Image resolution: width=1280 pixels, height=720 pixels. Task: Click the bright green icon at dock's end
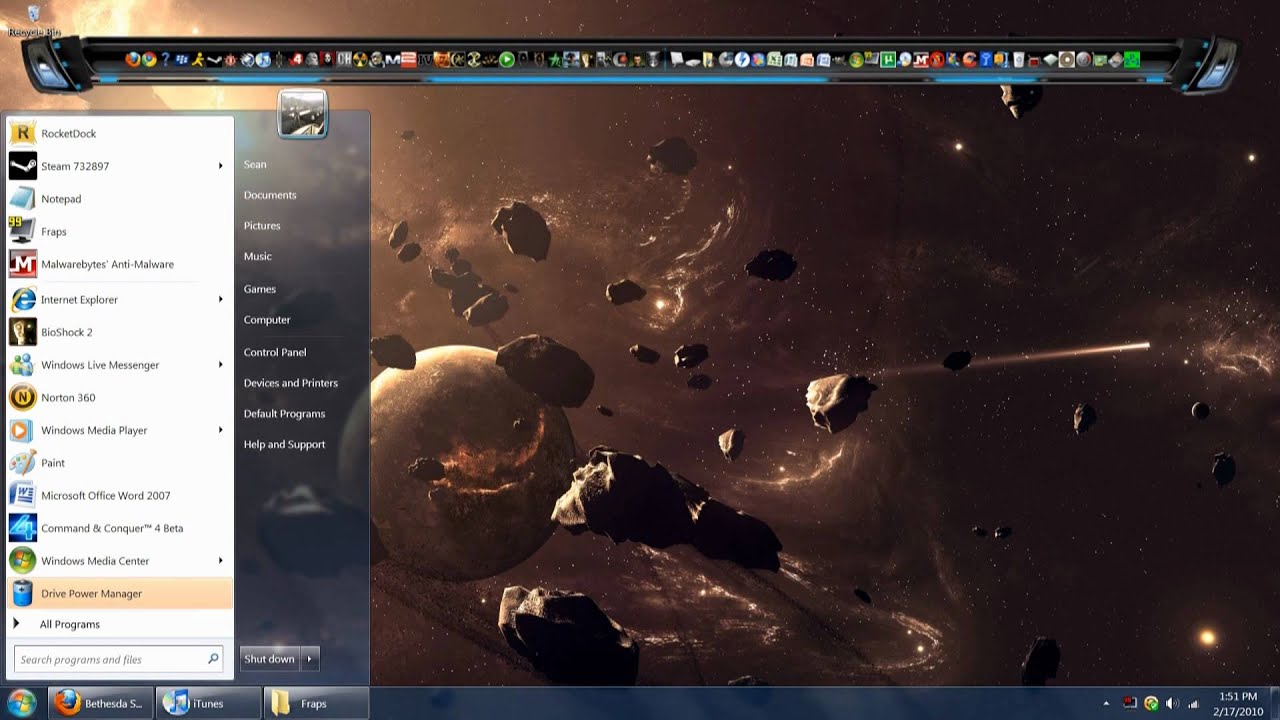[x=1131, y=60]
